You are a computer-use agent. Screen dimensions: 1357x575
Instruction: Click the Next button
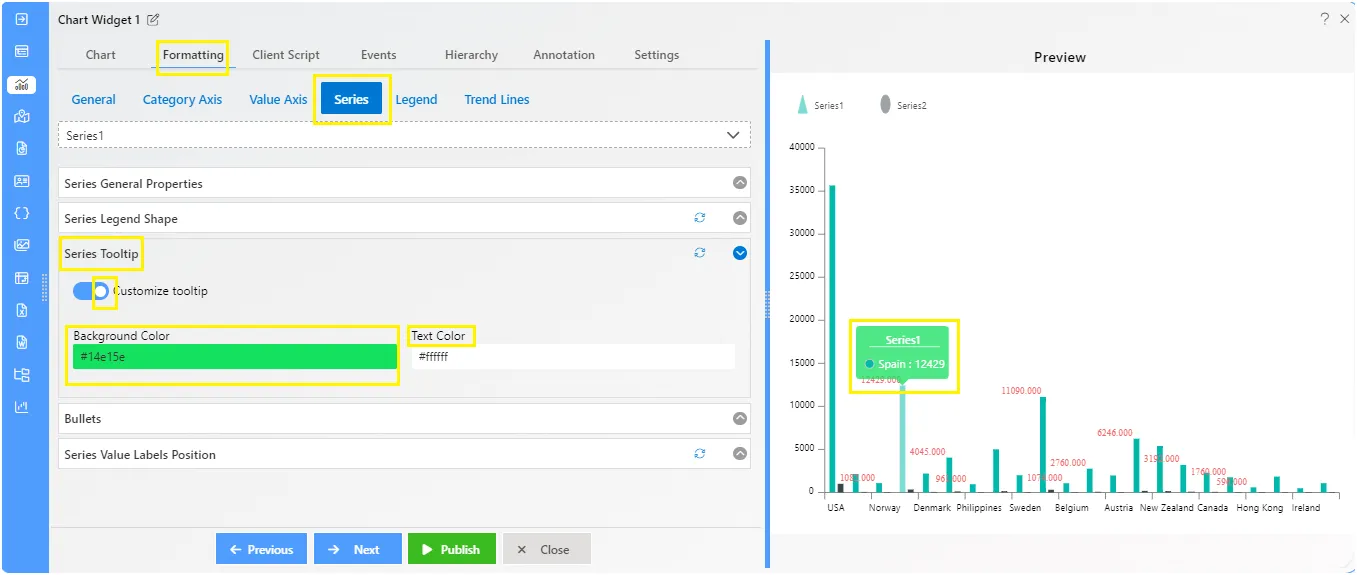[x=357, y=549]
